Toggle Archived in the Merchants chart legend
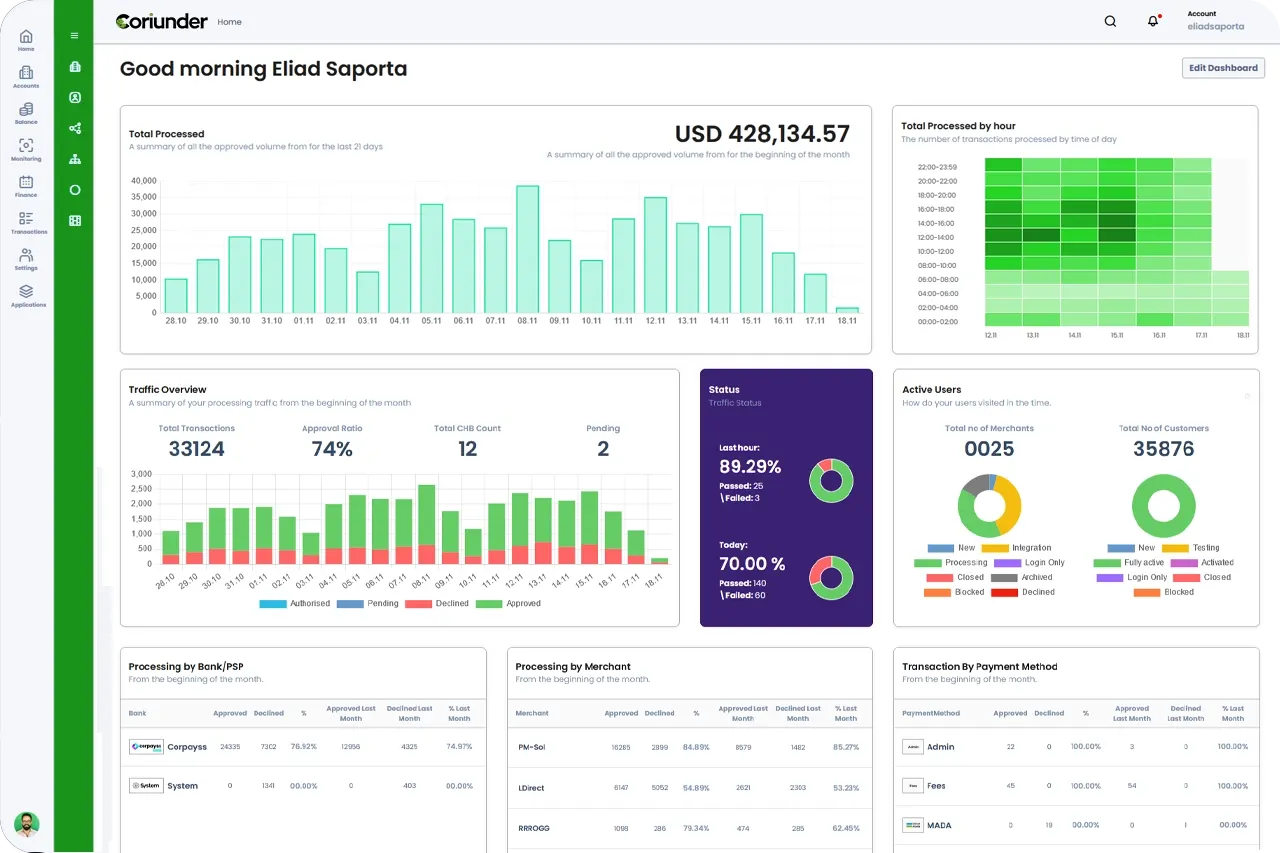The width and height of the screenshot is (1280, 853). pos(1021,577)
